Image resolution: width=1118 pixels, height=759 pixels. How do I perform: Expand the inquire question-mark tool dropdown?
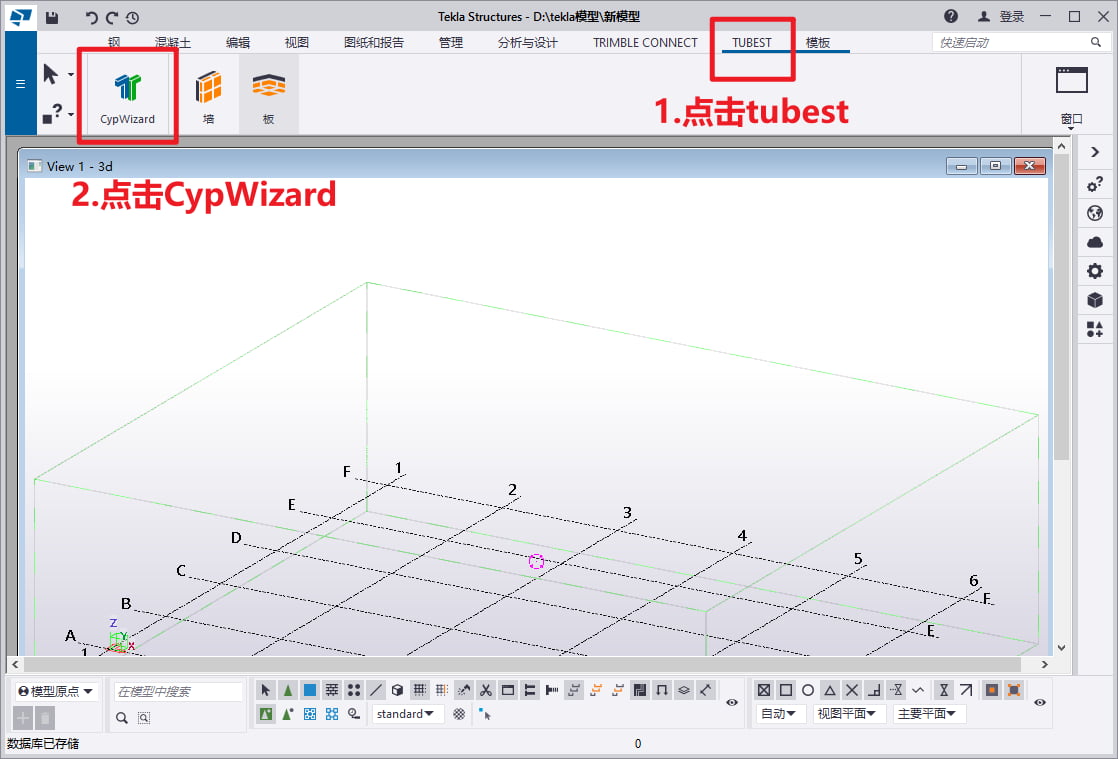71,114
